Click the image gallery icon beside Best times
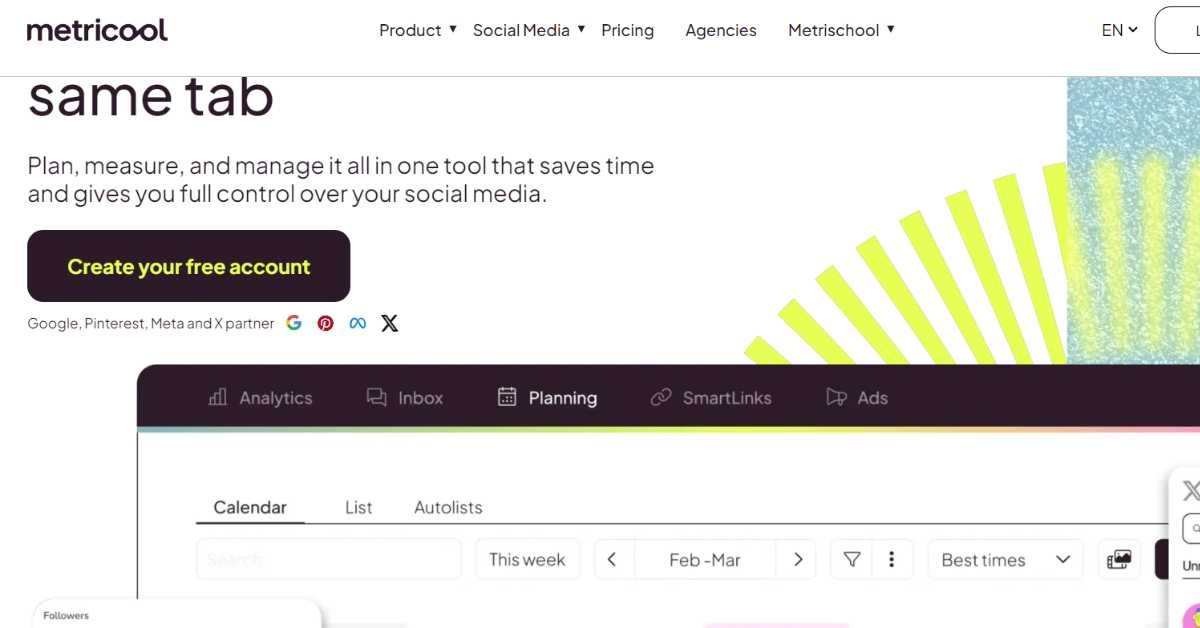This screenshot has width=1200, height=628. [x=1120, y=560]
